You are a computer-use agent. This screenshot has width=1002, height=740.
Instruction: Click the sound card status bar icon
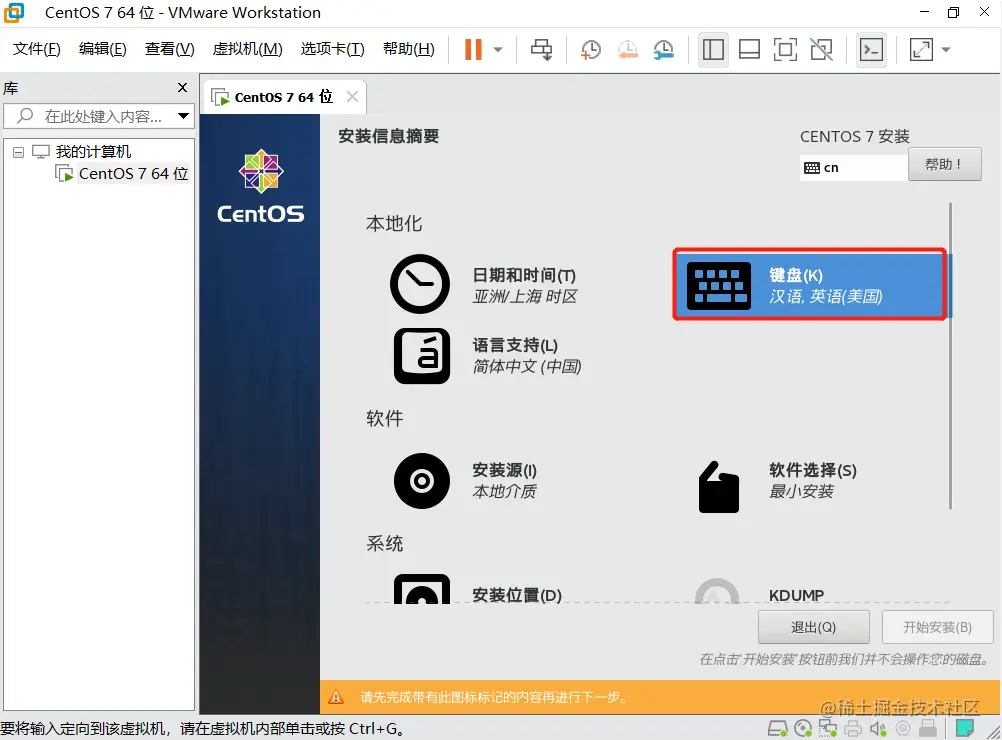[878, 728]
